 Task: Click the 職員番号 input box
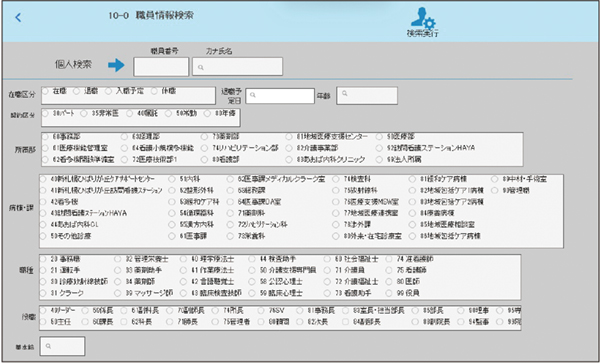[161, 67]
